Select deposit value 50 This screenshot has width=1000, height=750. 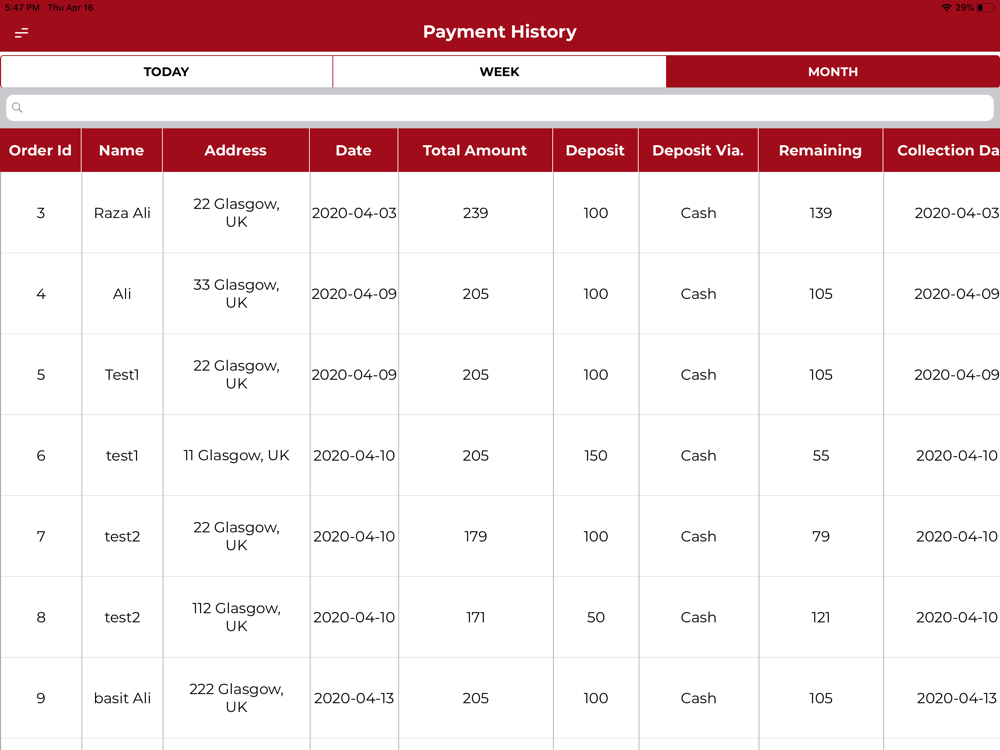coord(596,618)
